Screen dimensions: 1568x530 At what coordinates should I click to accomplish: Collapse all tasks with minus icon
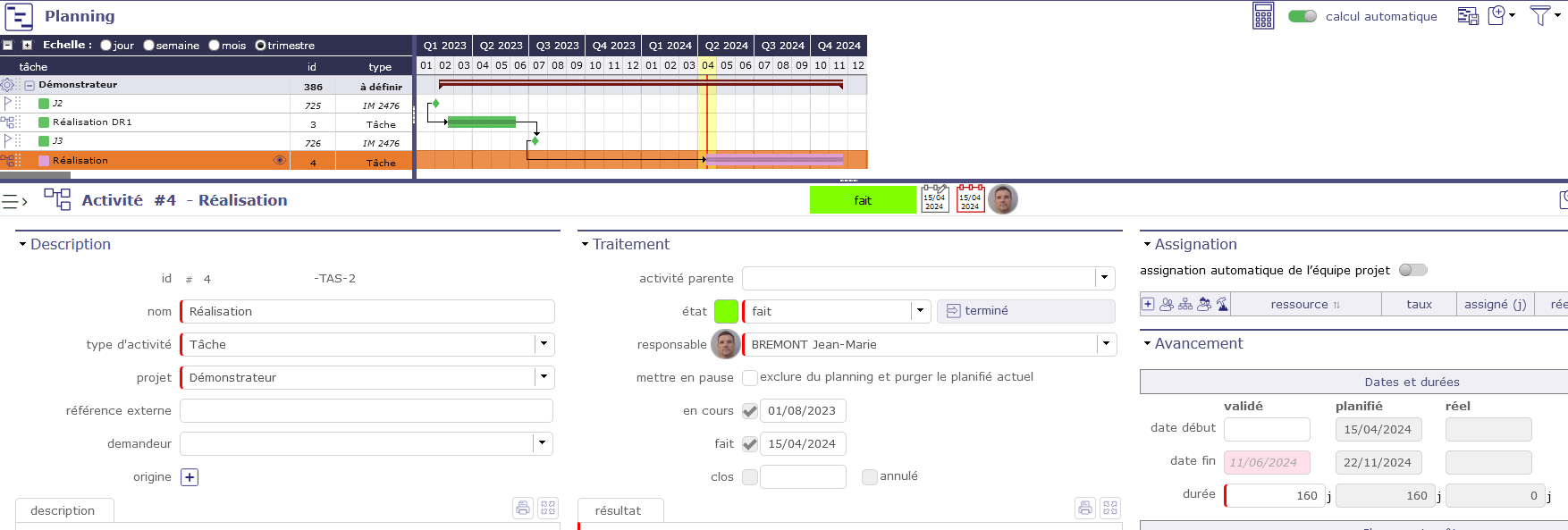click(8, 46)
